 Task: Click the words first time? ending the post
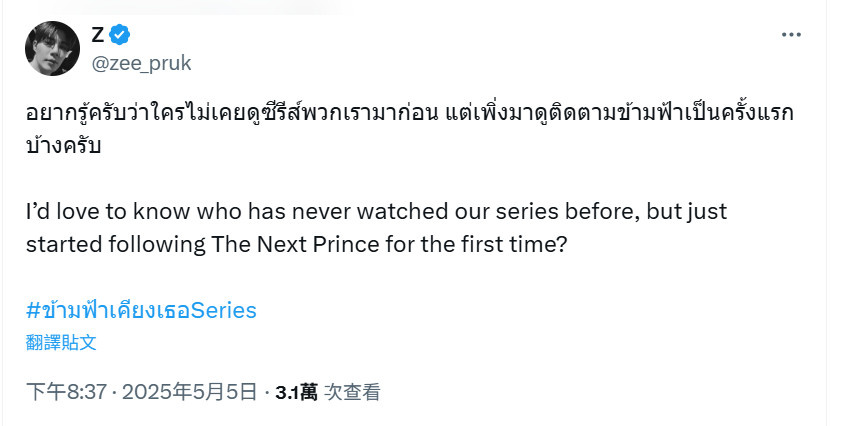514,245
